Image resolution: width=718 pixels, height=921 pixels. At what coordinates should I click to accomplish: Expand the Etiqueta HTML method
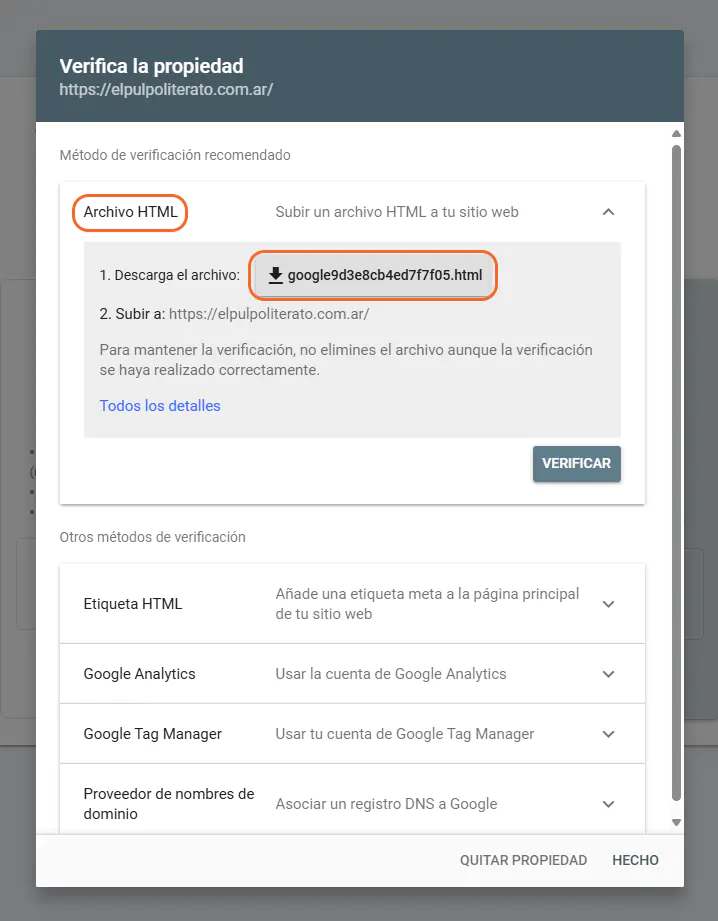[608, 603]
